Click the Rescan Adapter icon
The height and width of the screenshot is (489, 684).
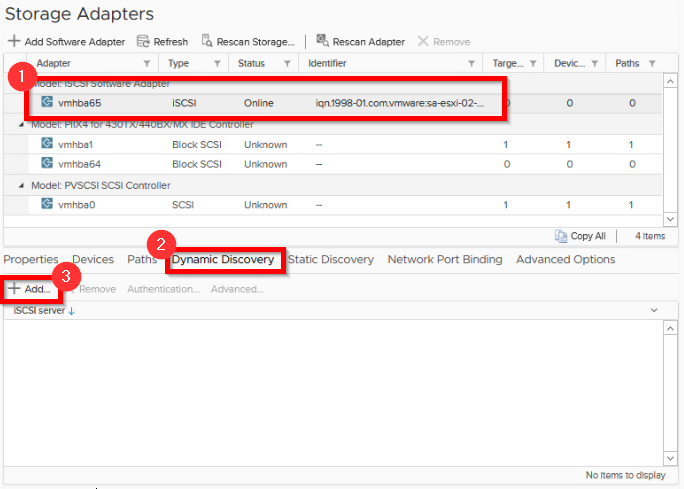322,41
